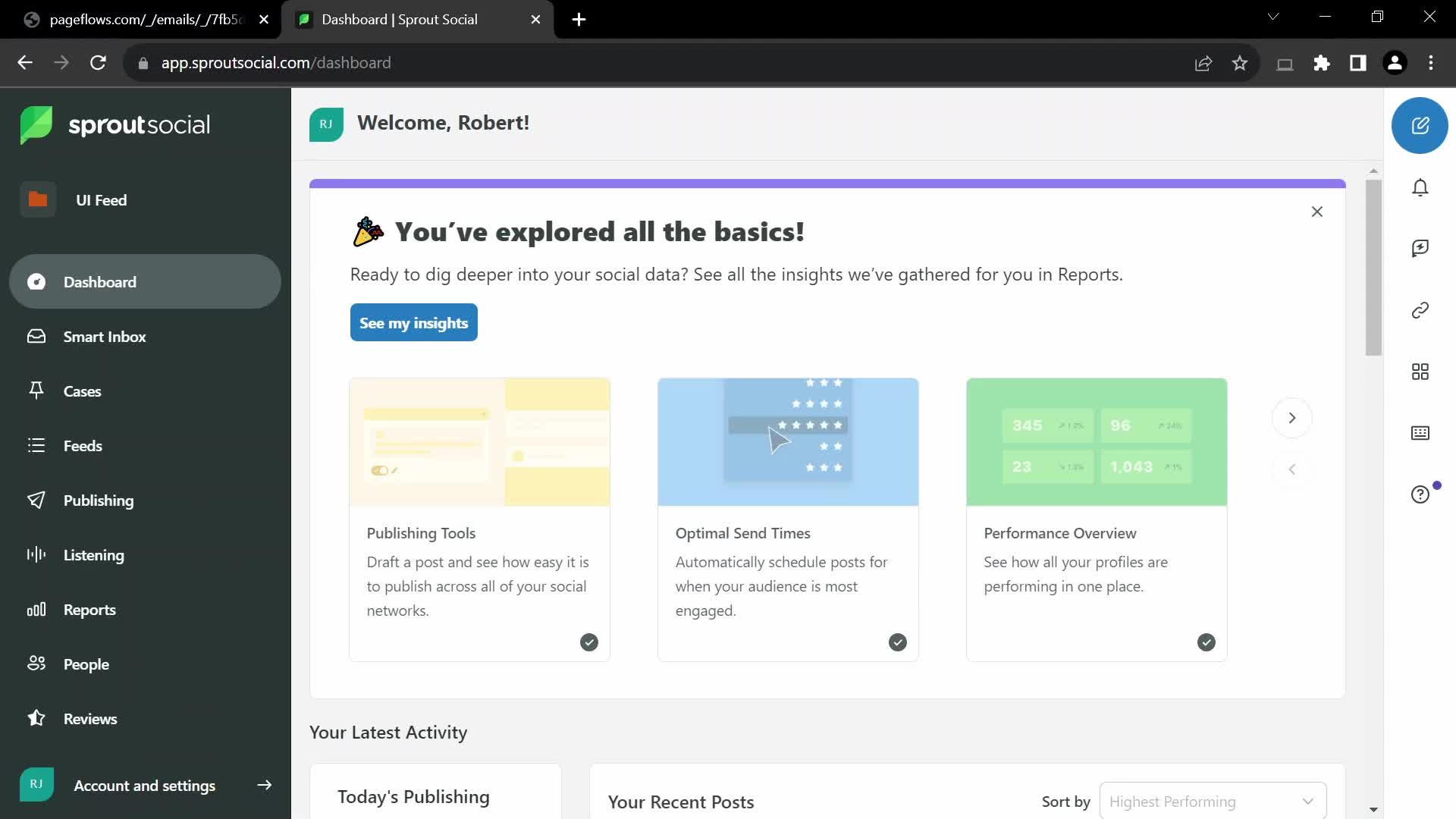Open the Smart Inbox section
The width and height of the screenshot is (1456, 819).
coord(105,336)
